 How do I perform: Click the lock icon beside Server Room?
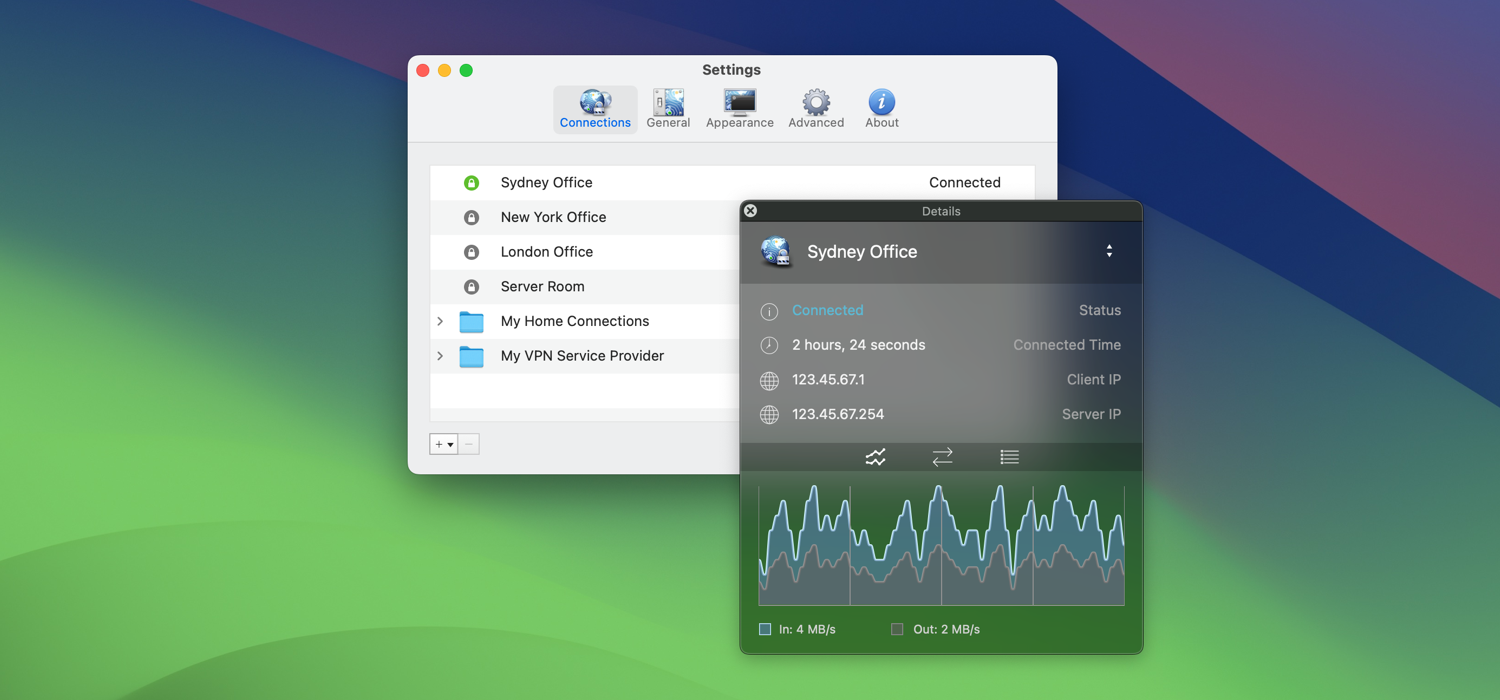click(471, 287)
